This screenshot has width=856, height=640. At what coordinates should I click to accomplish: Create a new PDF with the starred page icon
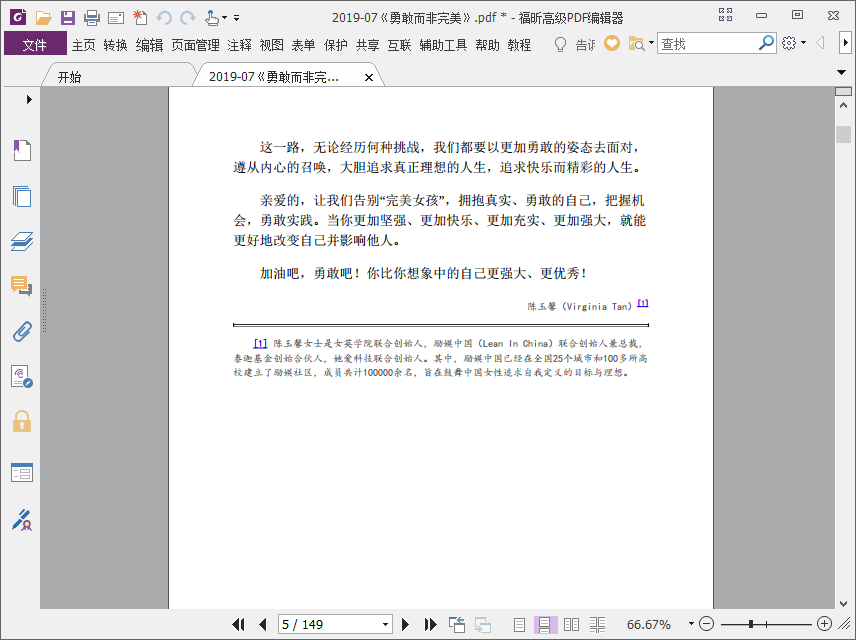(x=140, y=17)
